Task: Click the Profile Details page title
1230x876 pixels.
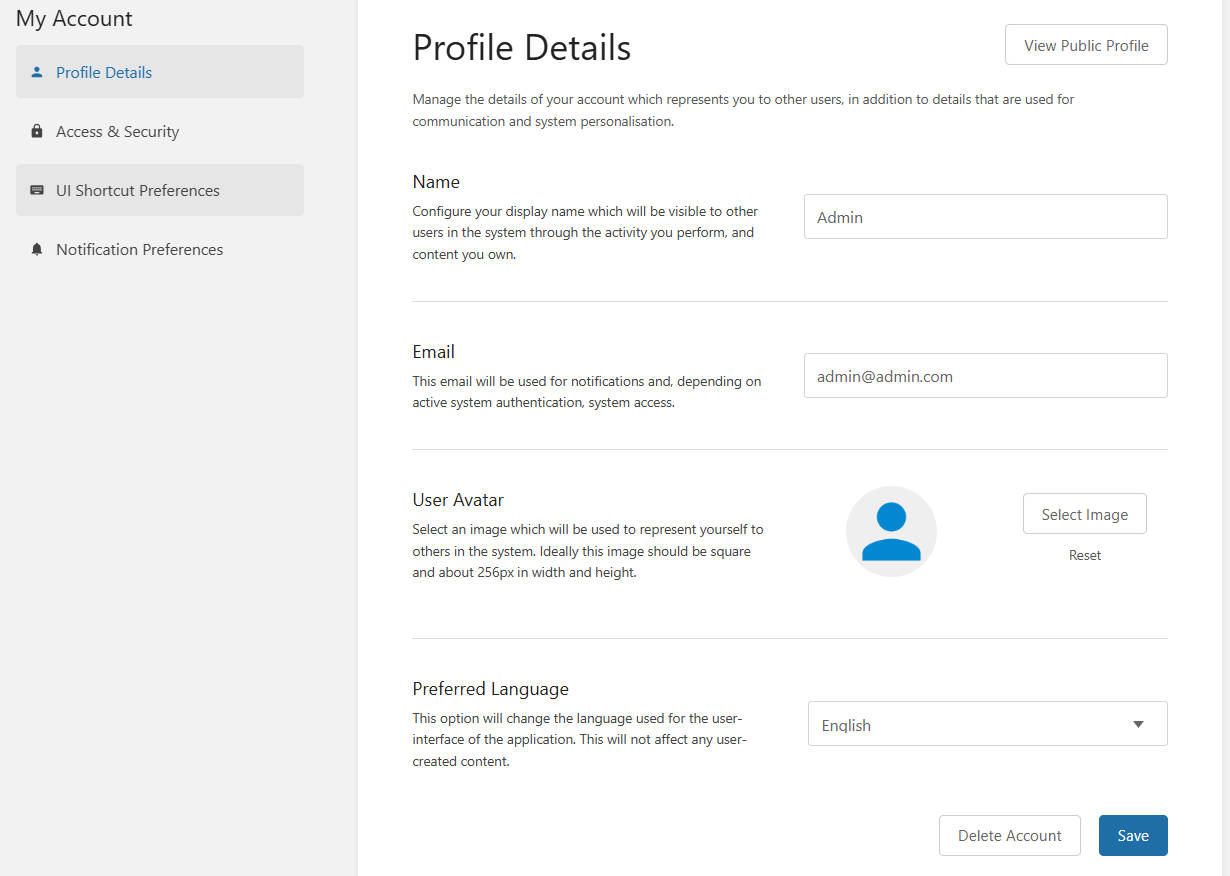Action: click(522, 47)
